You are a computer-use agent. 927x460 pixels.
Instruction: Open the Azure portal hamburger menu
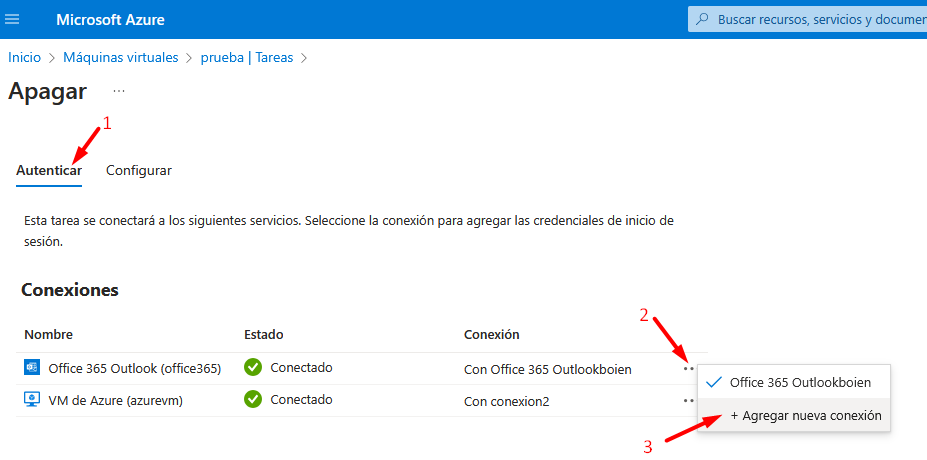click(x=13, y=20)
